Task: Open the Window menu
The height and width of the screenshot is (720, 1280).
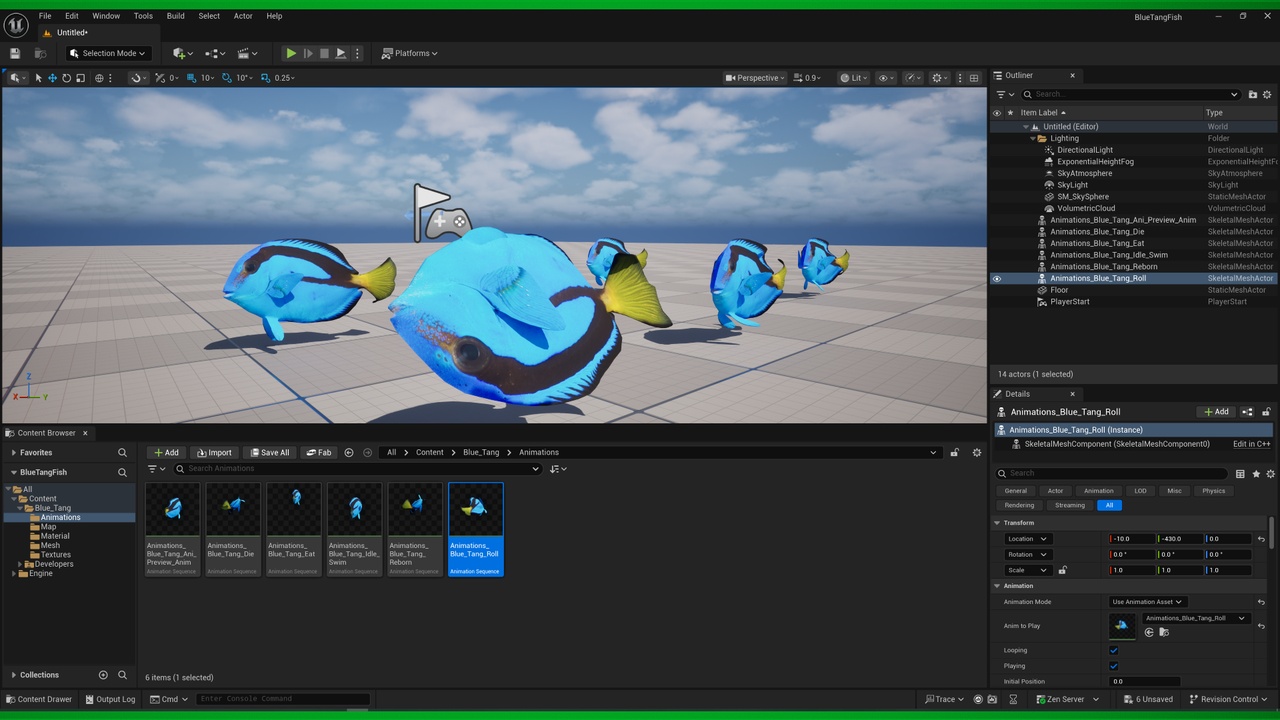Action: 106,16
